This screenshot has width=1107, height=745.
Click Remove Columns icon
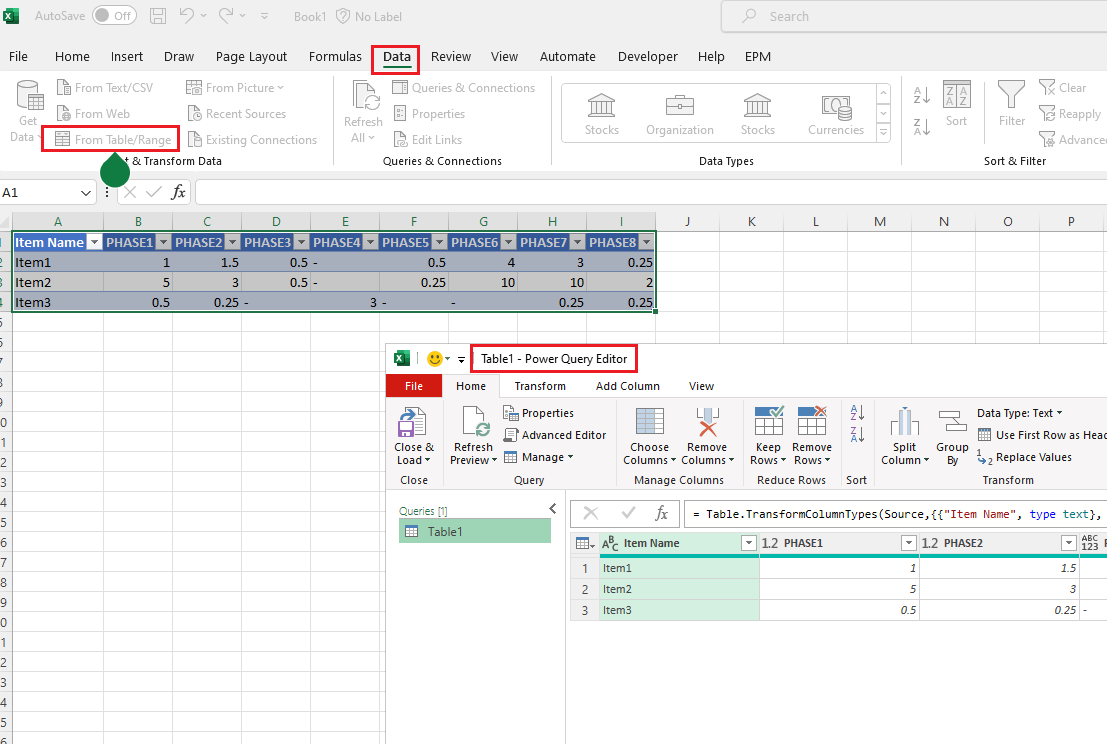707,422
